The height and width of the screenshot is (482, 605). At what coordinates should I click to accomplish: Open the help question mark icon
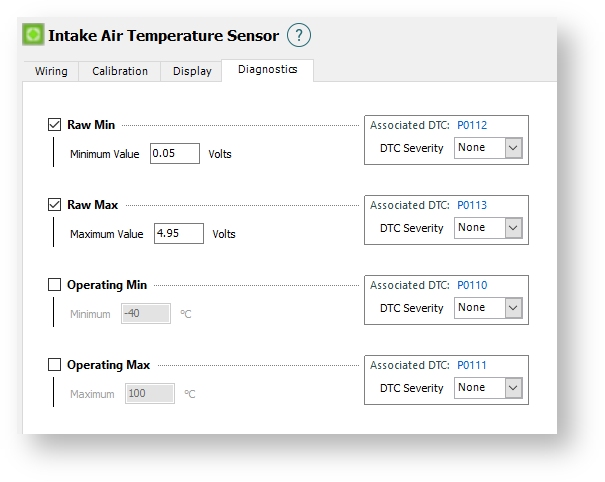(299, 35)
